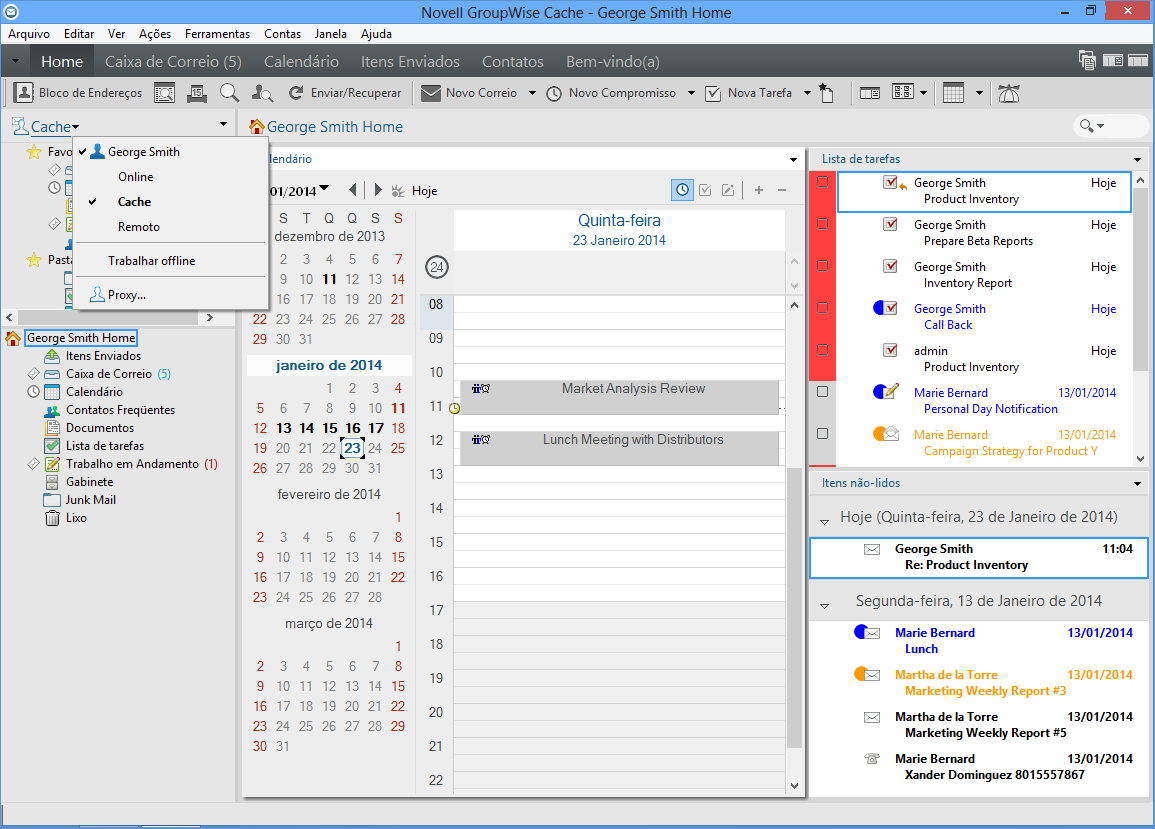The width and height of the screenshot is (1155, 829).
Task: Click the day 24 circle badge in calendar
Action: click(437, 267)
